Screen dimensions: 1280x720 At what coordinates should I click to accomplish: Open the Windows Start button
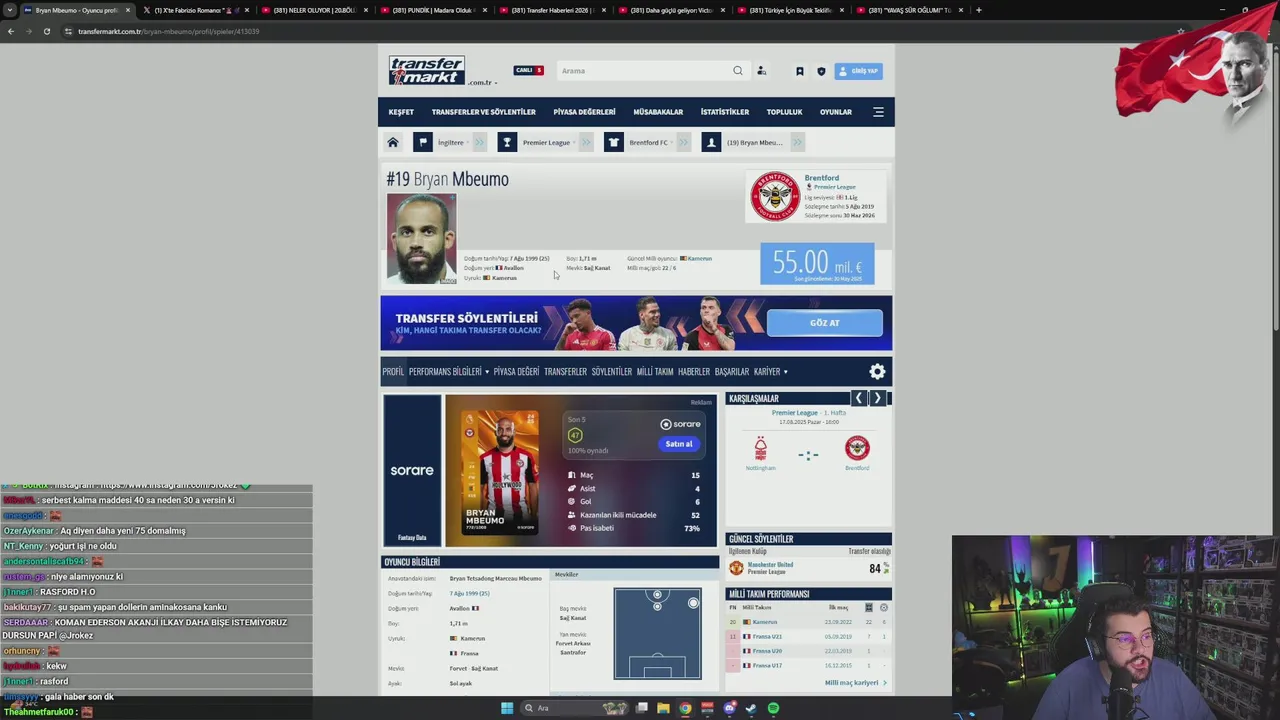pos(507,708)
